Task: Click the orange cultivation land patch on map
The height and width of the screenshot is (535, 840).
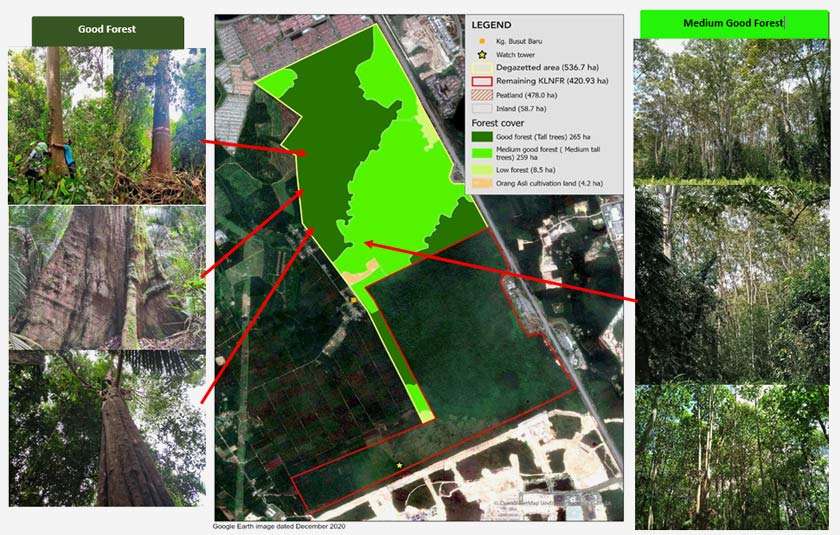Action: 361,272
